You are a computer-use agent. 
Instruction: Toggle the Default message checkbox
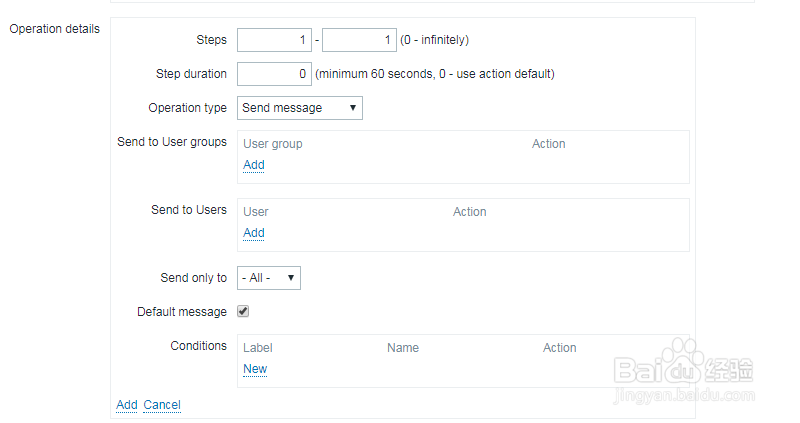click(x=243, y=312)
